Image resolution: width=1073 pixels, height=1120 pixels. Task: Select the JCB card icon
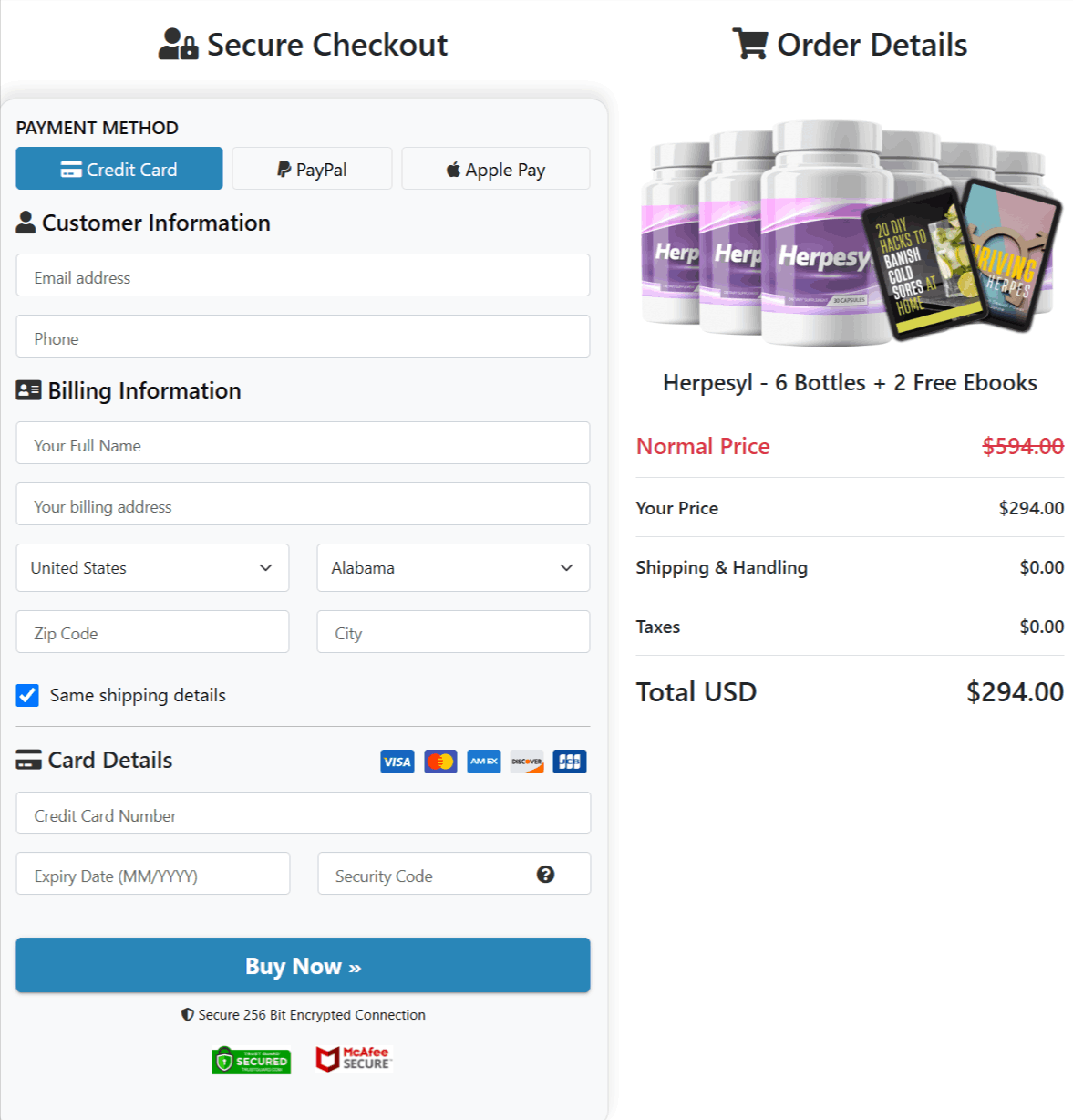click(569, 761)
